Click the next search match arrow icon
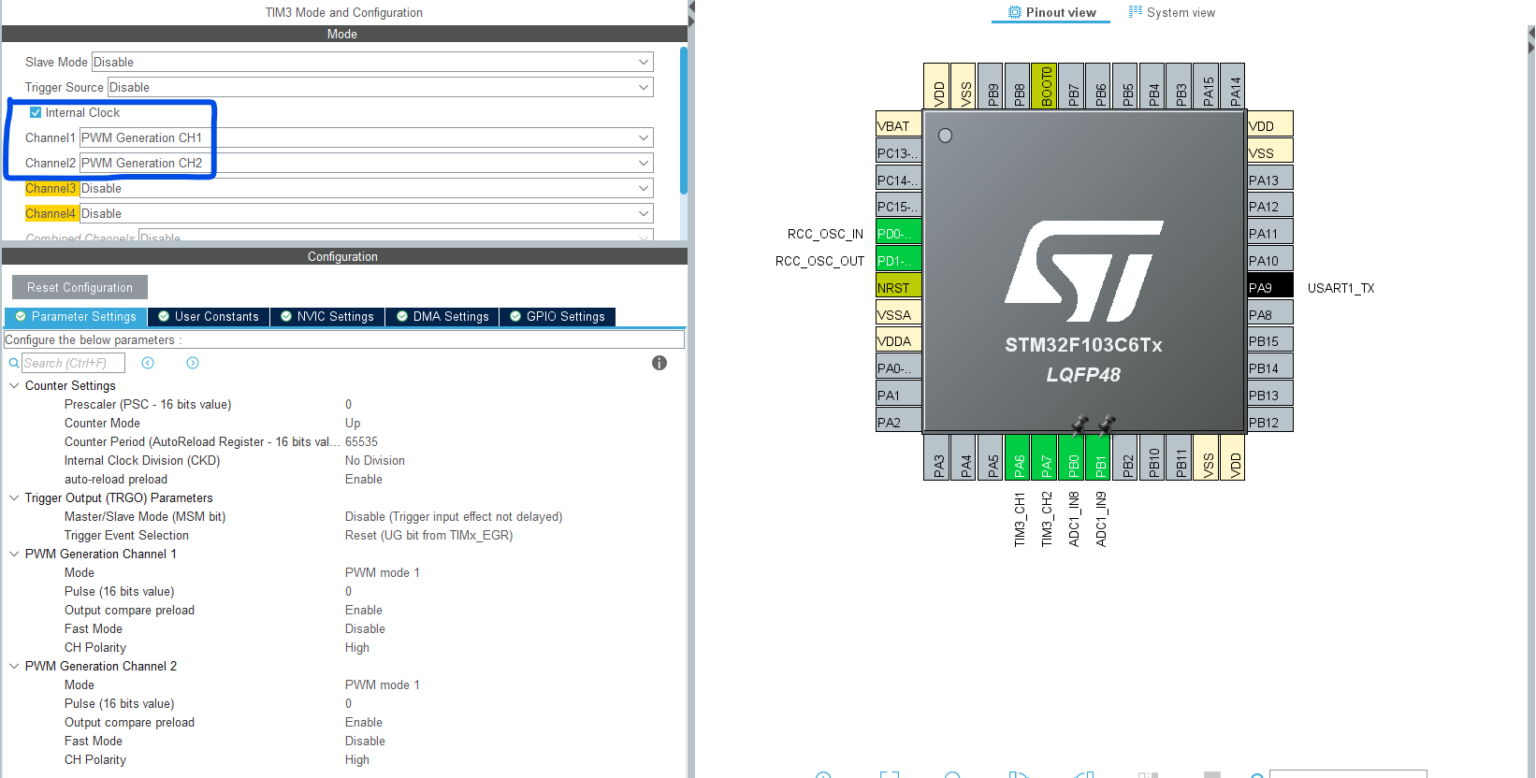Viewport: 1536px width, 778px height. [x=192, y=362]
